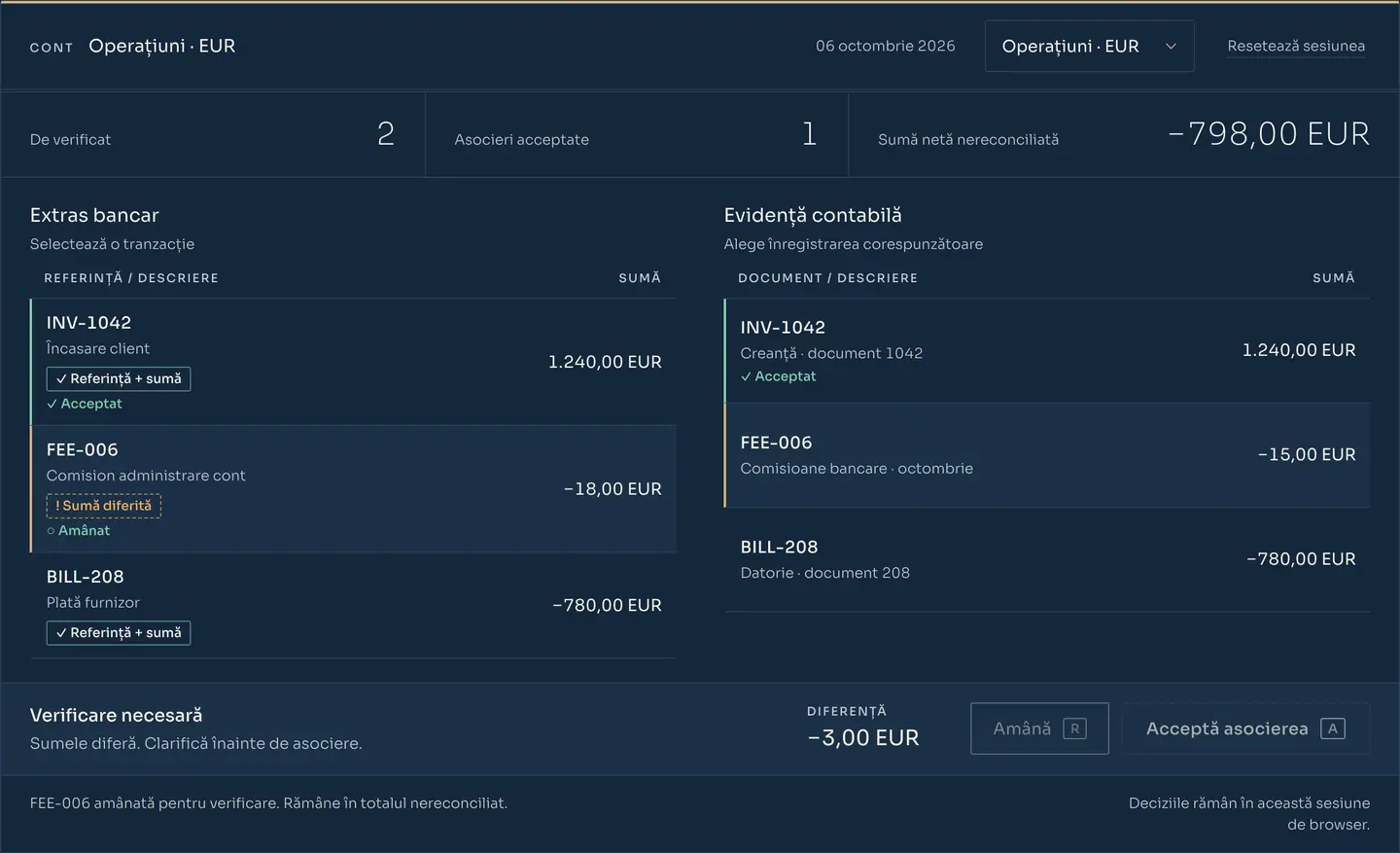Click the −798,00 EUR net unreconciled total
The height and width of the screenshot is (853, 1400).
point(1269,134)
